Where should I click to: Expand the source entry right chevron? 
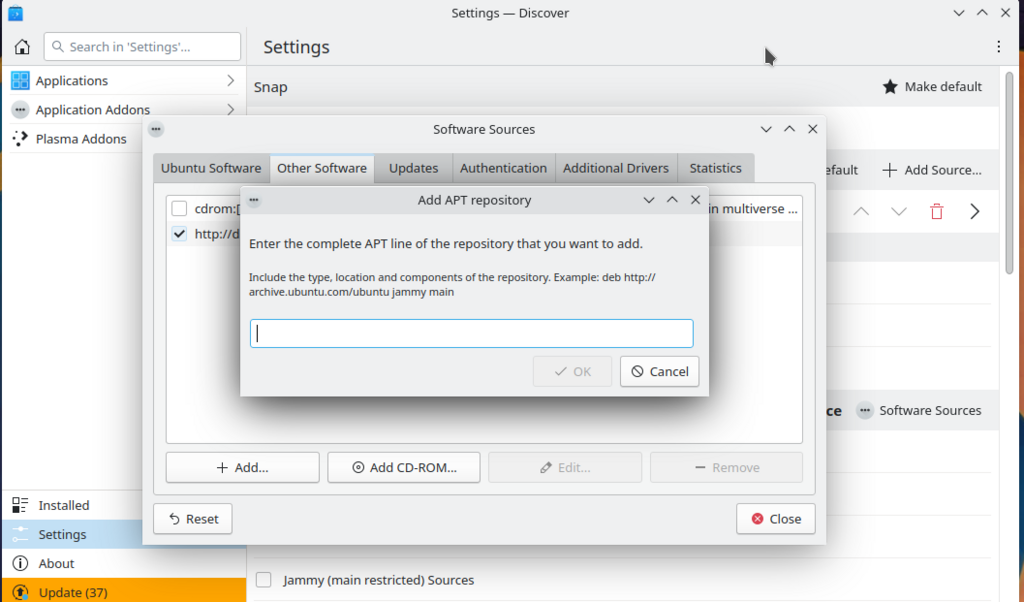click(975, 211)
